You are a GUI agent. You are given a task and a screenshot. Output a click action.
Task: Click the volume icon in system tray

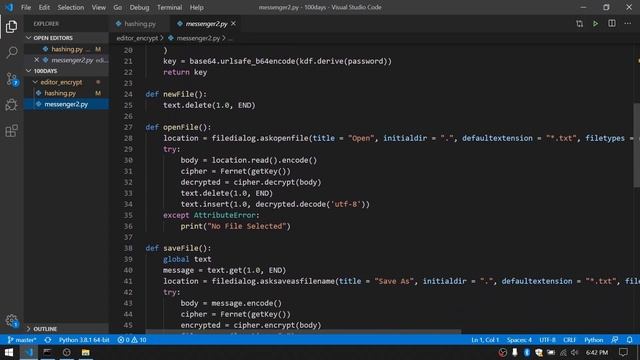(x=575, y=352)
